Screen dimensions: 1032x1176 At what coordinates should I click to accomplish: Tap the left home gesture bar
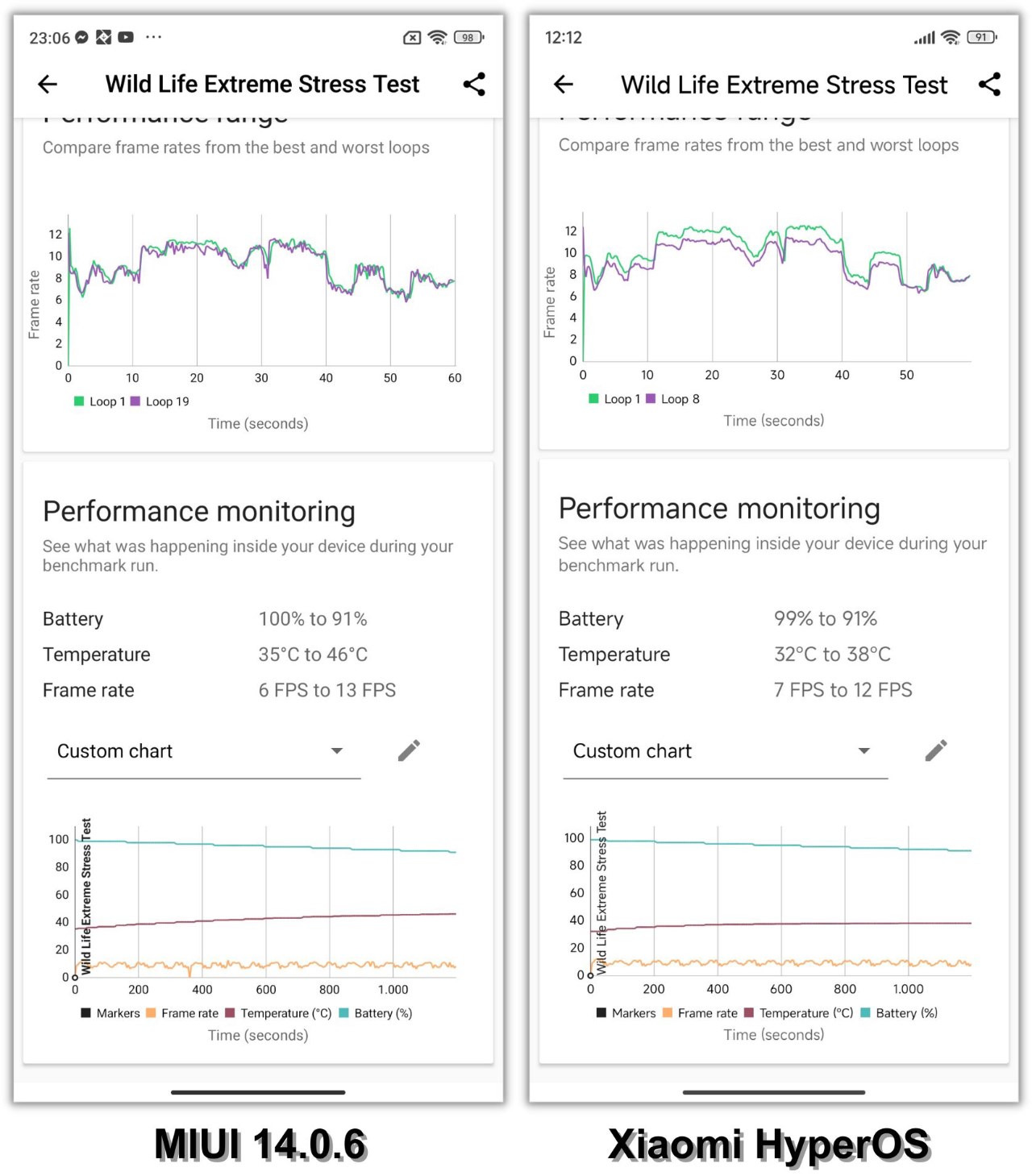(x=258, y=1092)
